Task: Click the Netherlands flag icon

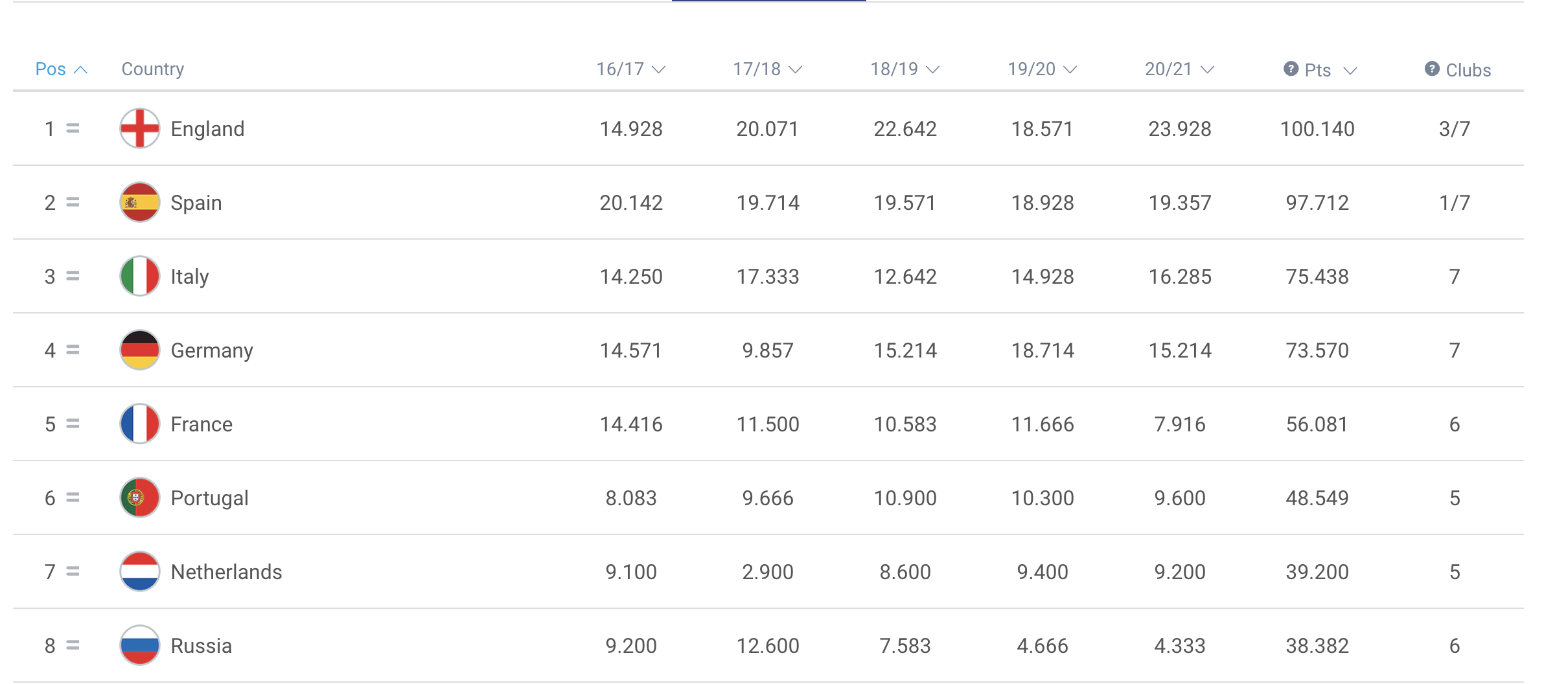Action: point(139,571)
